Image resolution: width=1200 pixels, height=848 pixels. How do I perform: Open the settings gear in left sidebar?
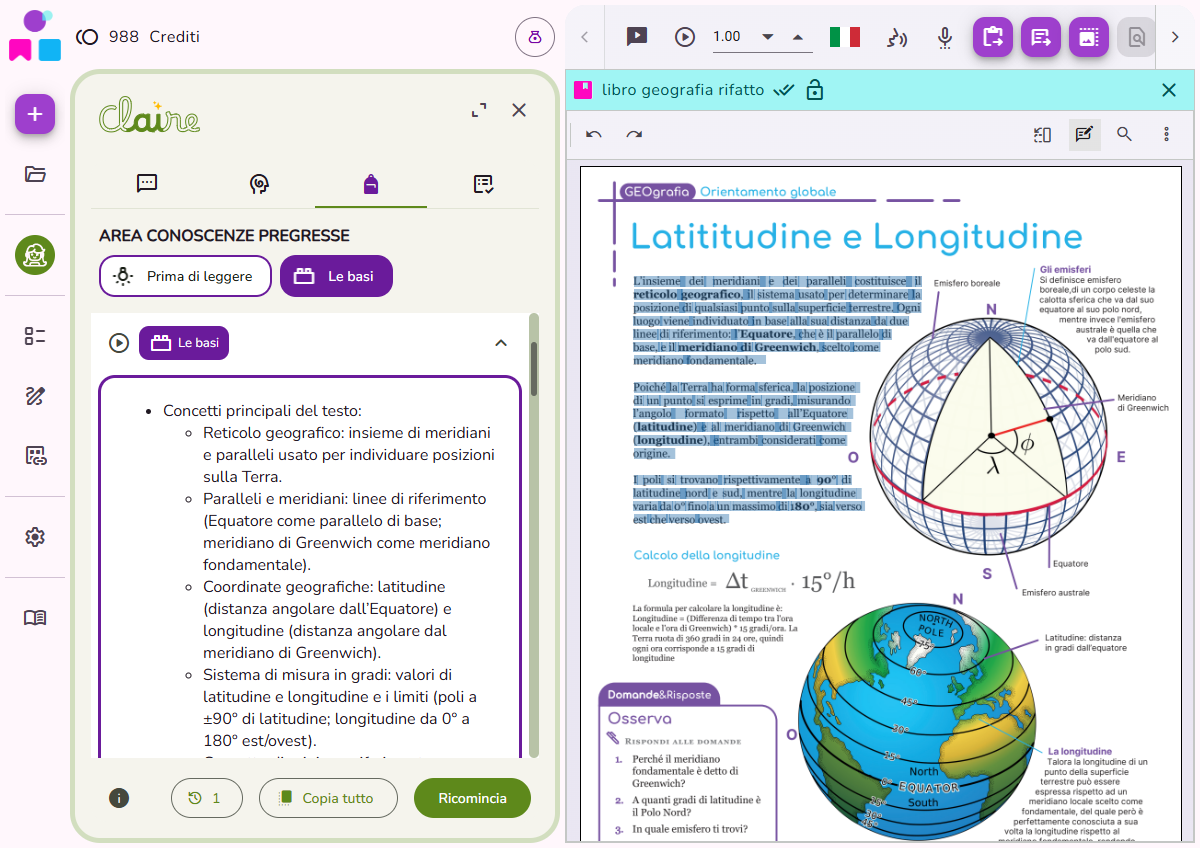click(35, 537)
